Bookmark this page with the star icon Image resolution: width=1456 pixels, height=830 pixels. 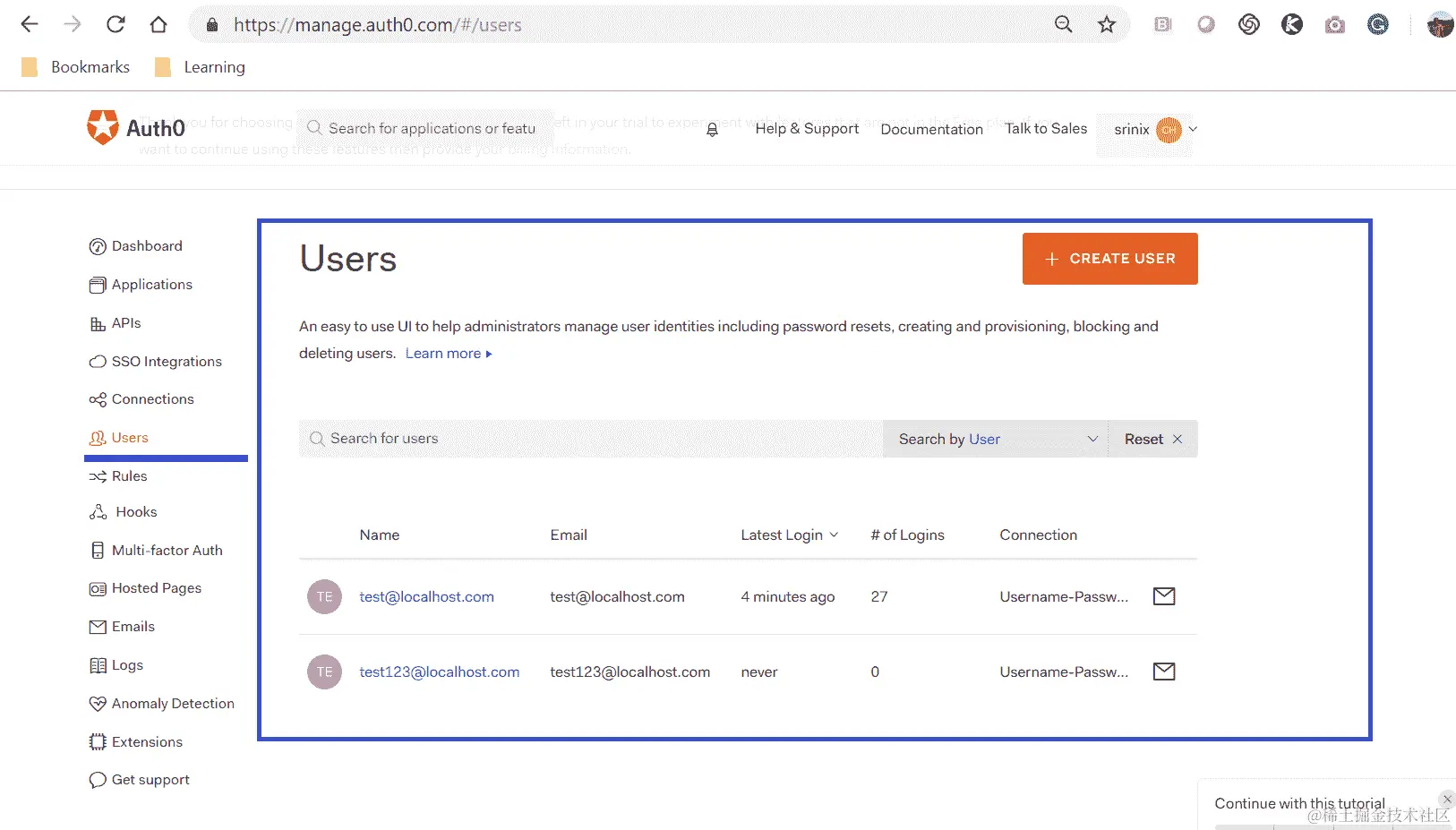tap(1107, 24)
